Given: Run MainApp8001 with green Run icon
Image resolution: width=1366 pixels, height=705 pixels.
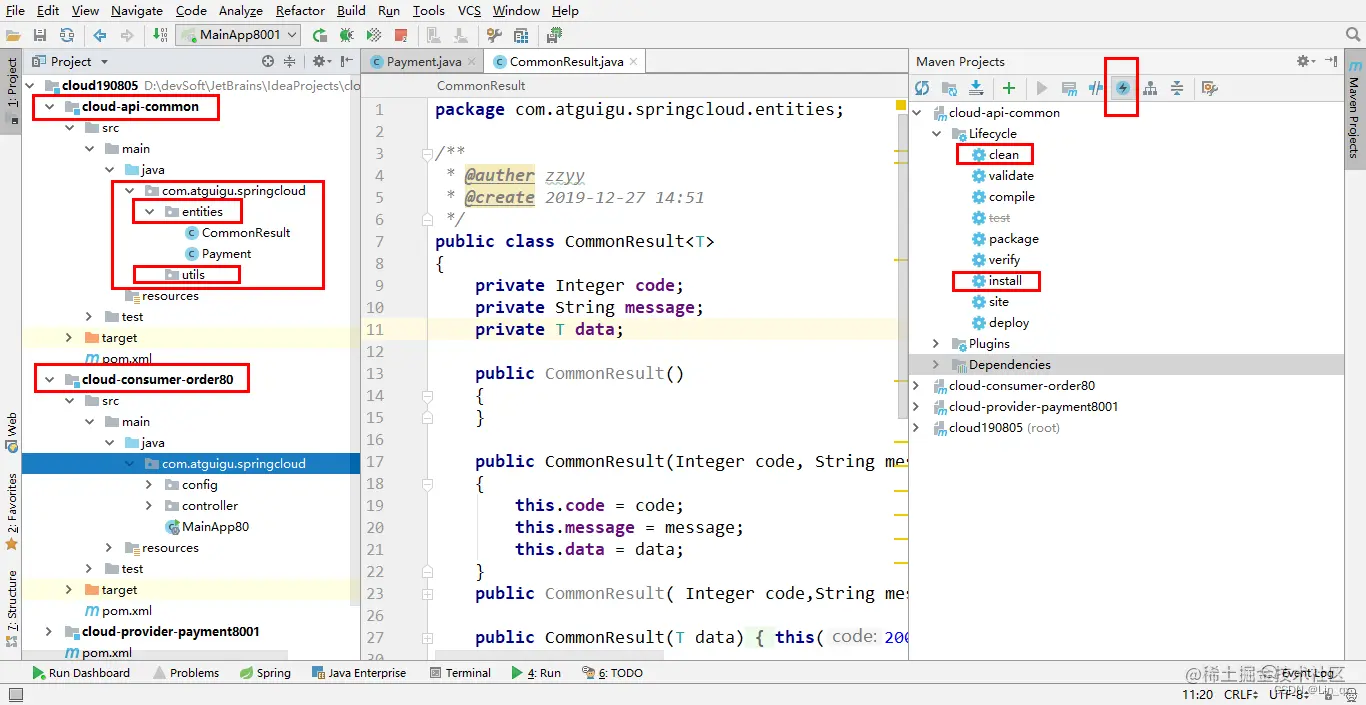Looking at the screenshot, I should 320,35.
